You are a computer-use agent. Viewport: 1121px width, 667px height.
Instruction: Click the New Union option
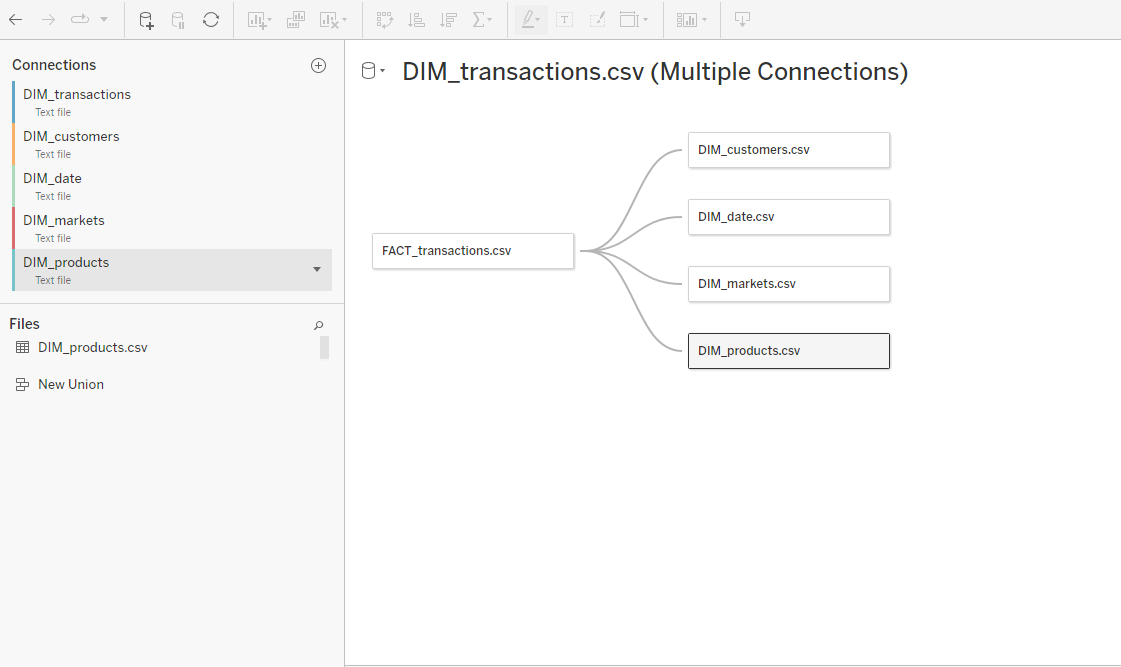(70, 384)
